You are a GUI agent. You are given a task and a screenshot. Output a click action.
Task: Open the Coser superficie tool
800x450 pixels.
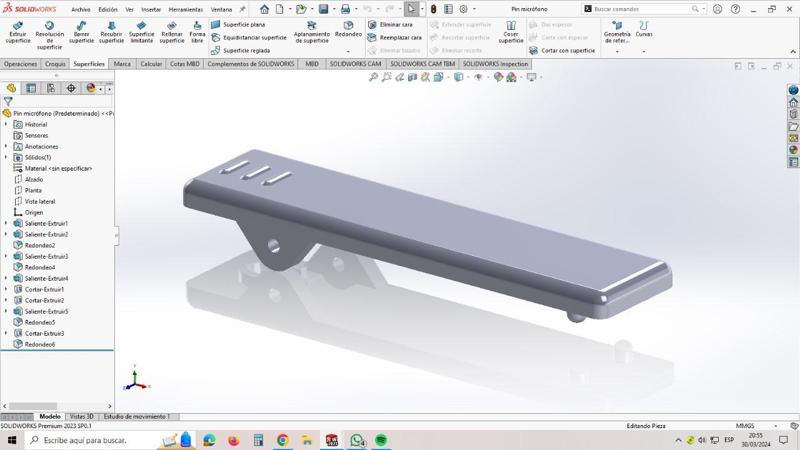511,32
